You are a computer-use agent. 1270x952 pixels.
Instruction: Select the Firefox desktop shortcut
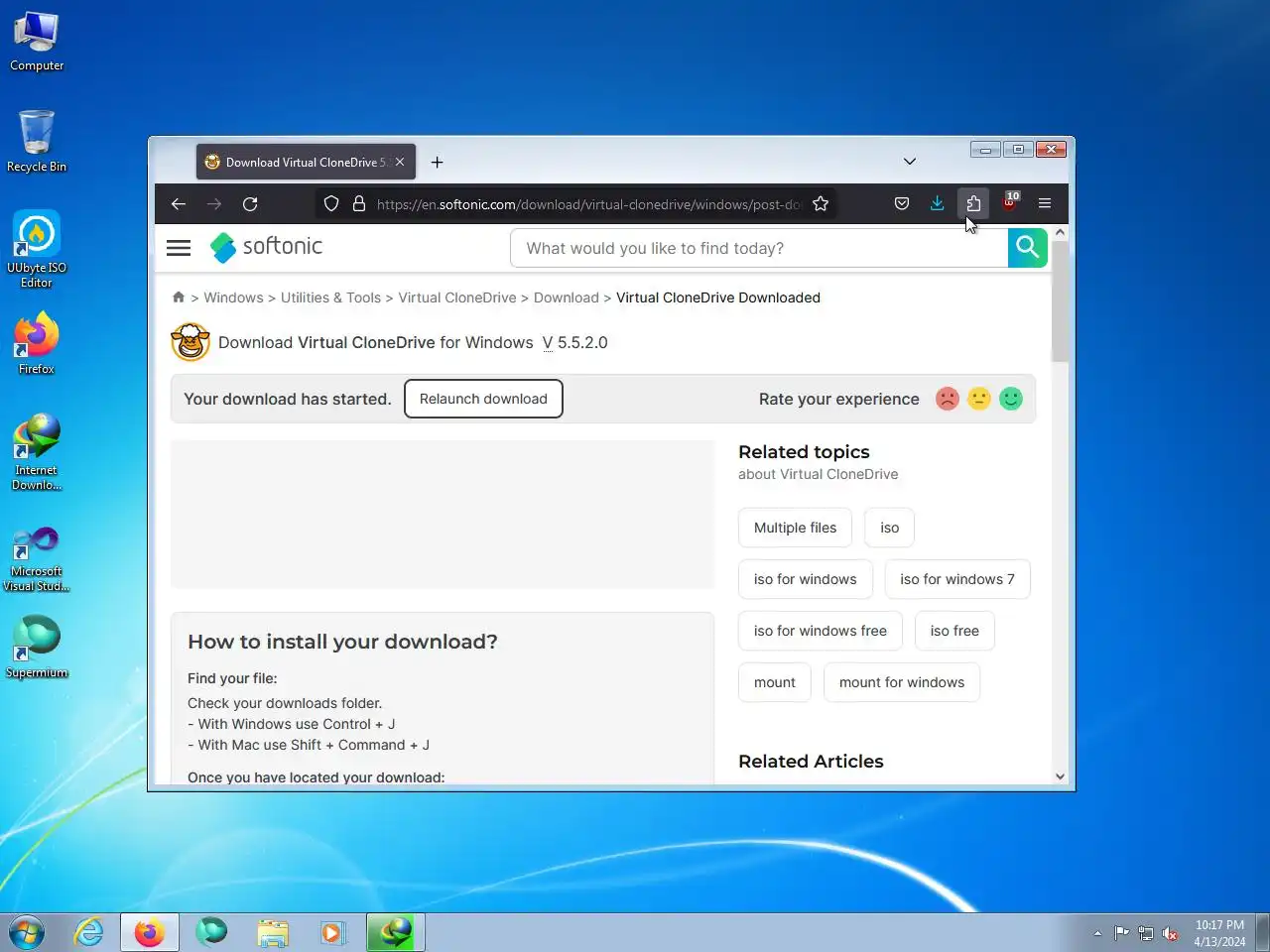click(x=37, y=344)
